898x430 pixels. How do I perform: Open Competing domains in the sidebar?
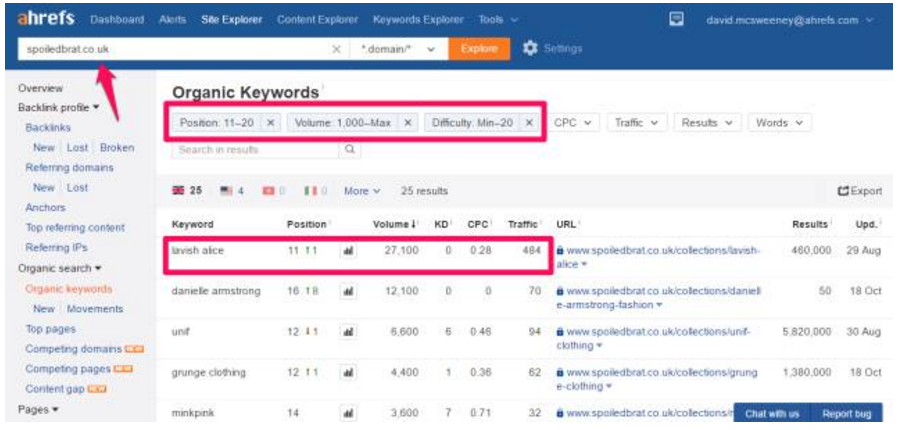coord(73,349)
